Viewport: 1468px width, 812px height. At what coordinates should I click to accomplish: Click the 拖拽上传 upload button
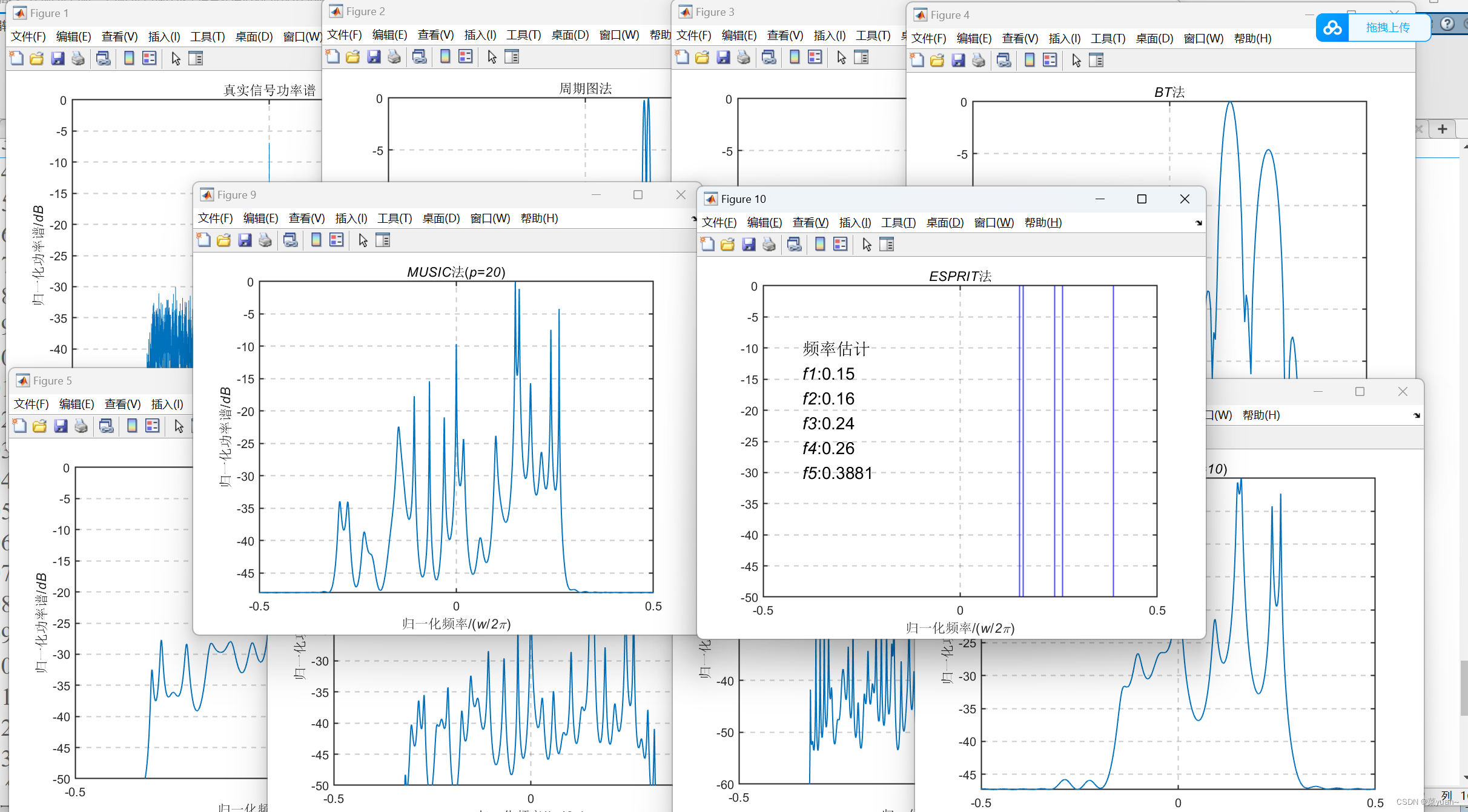1388,27
